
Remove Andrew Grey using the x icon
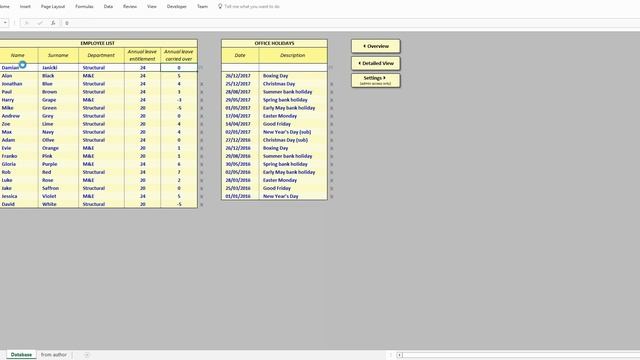pos(202,116)
